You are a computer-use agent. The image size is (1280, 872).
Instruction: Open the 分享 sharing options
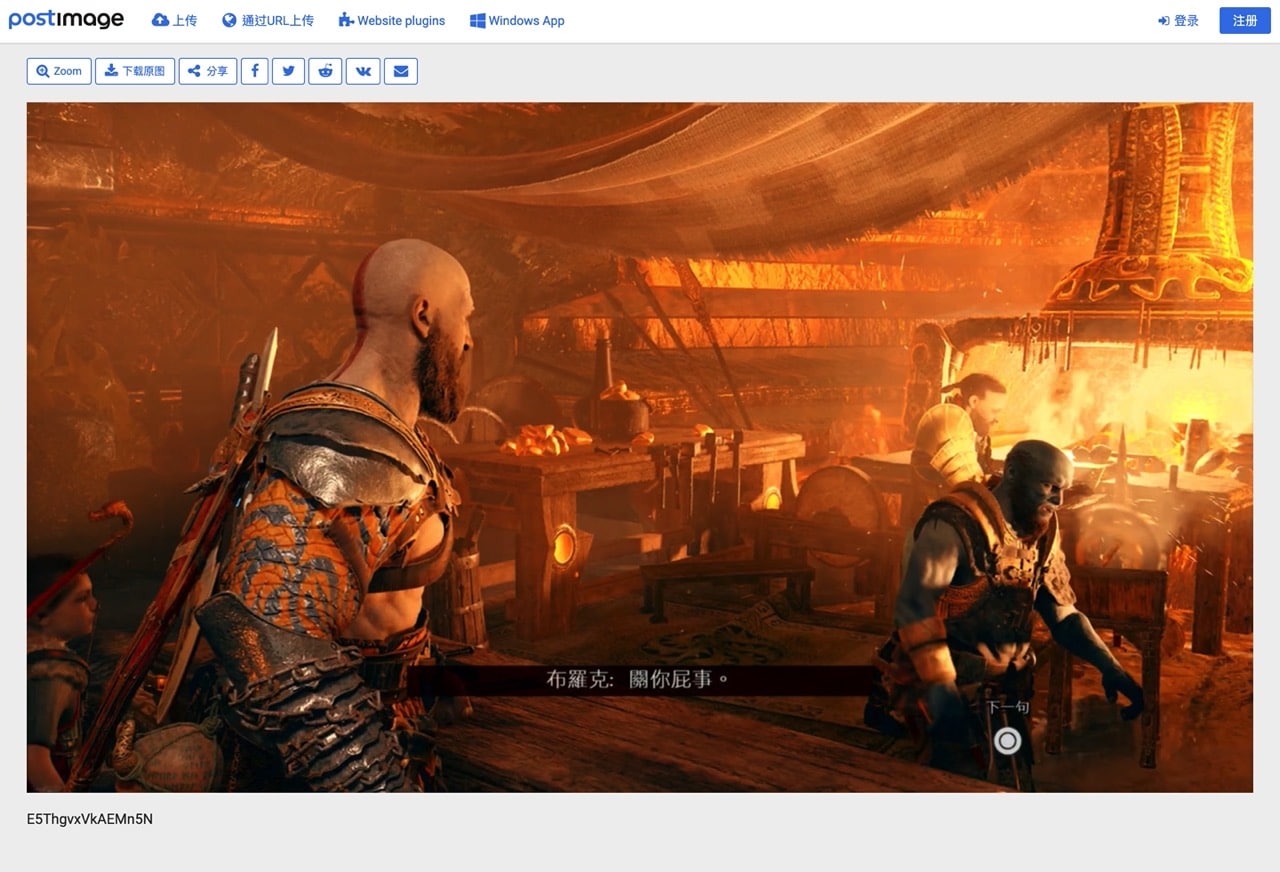(x=207, y=71)
